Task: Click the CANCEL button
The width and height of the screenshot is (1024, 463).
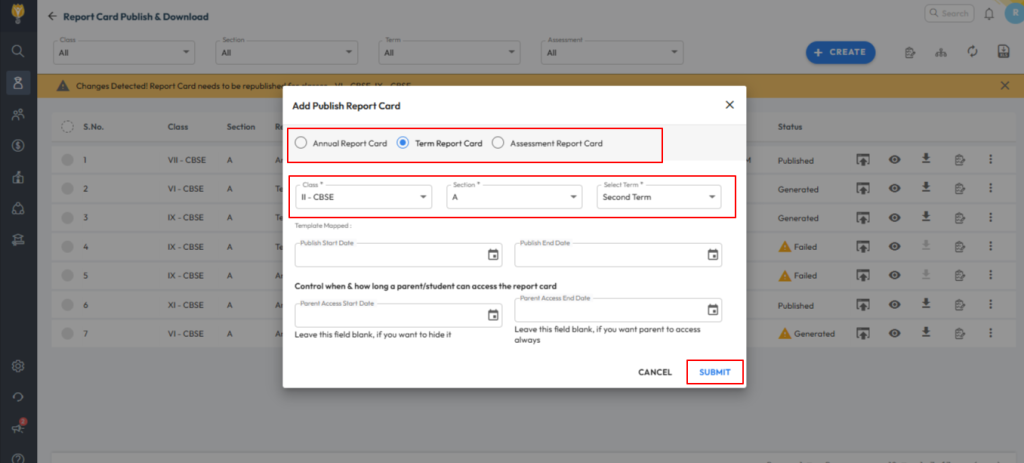Action: pos(655,372)
